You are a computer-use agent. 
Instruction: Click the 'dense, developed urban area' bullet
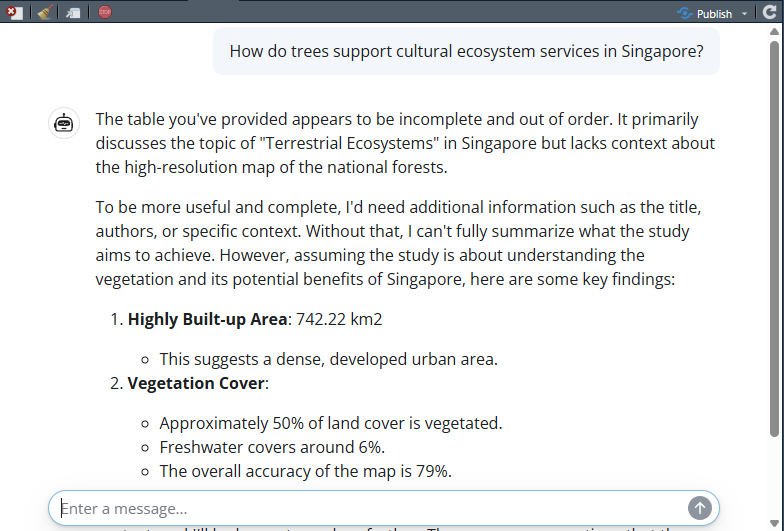click(x=328, y=358)
